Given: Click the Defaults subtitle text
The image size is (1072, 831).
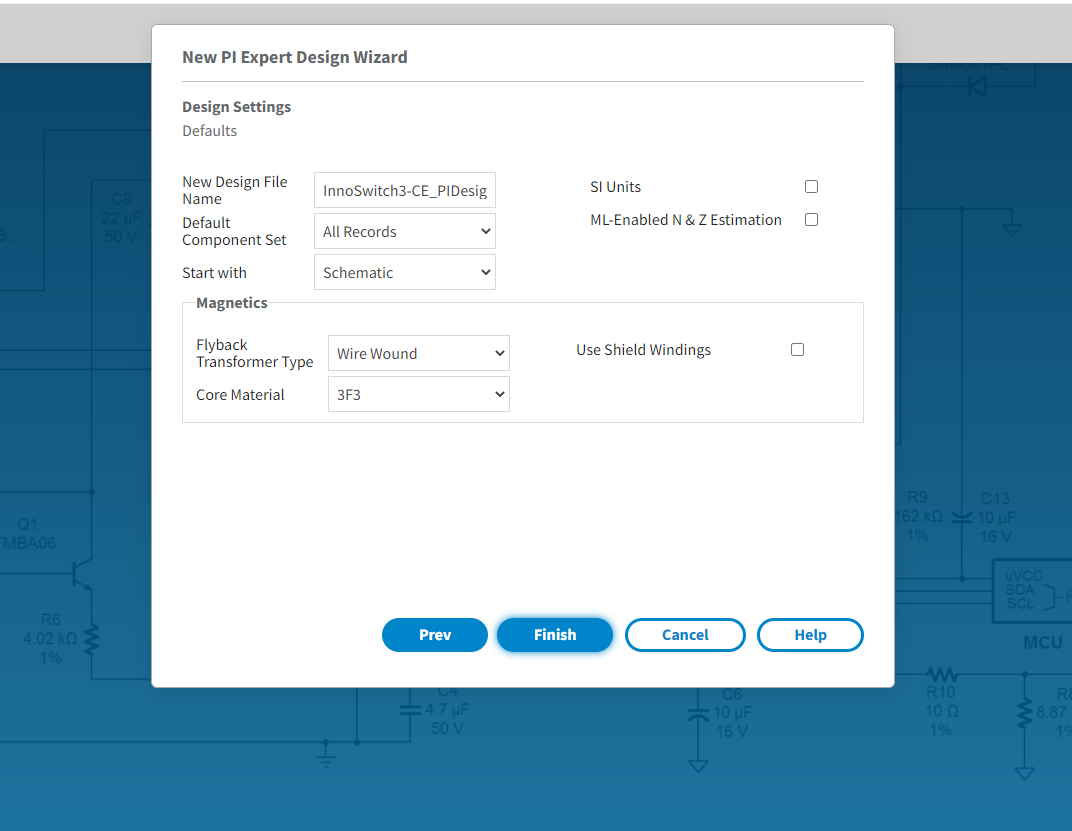Looking at the screenshot, I should point(209,131).
